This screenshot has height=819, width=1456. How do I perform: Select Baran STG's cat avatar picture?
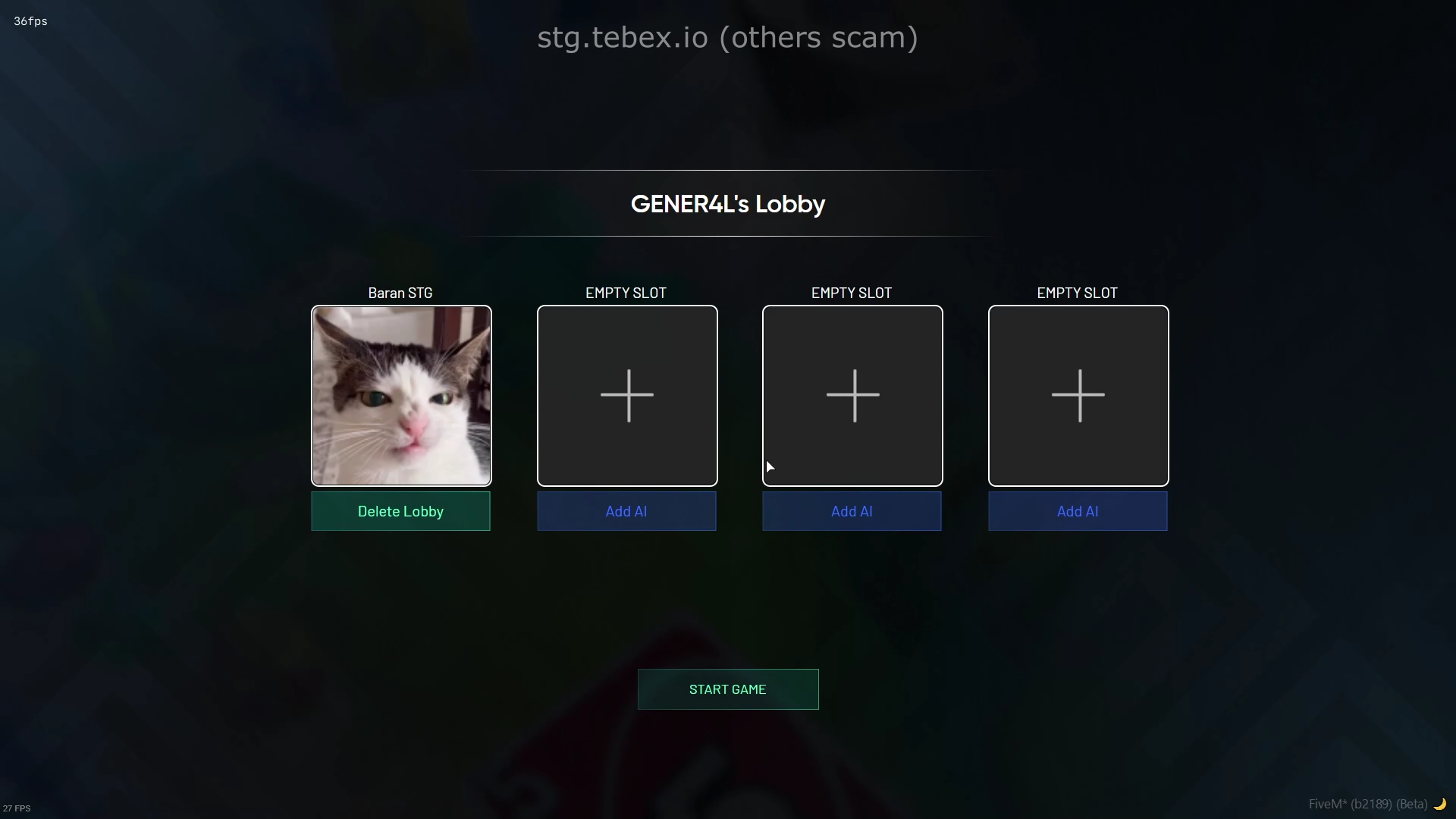(x=401, y=396)
